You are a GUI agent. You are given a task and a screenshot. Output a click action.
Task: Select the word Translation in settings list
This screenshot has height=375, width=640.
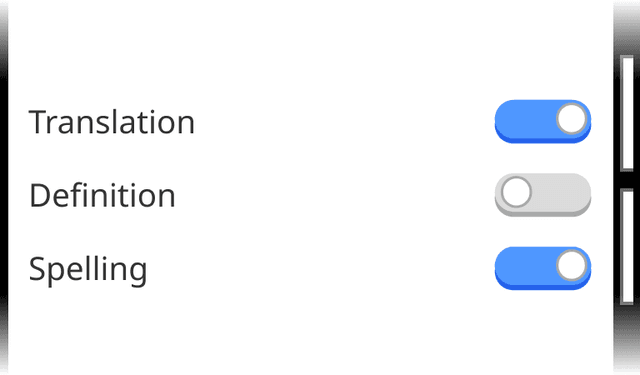(112, 122)
